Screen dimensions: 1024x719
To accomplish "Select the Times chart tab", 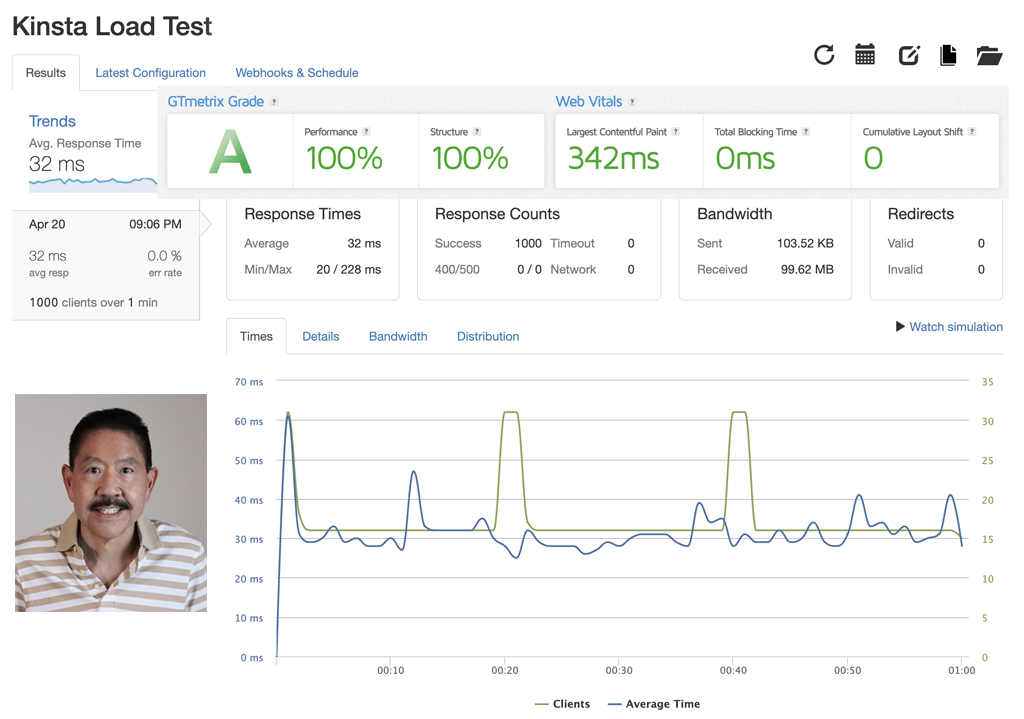I will 256,336.
